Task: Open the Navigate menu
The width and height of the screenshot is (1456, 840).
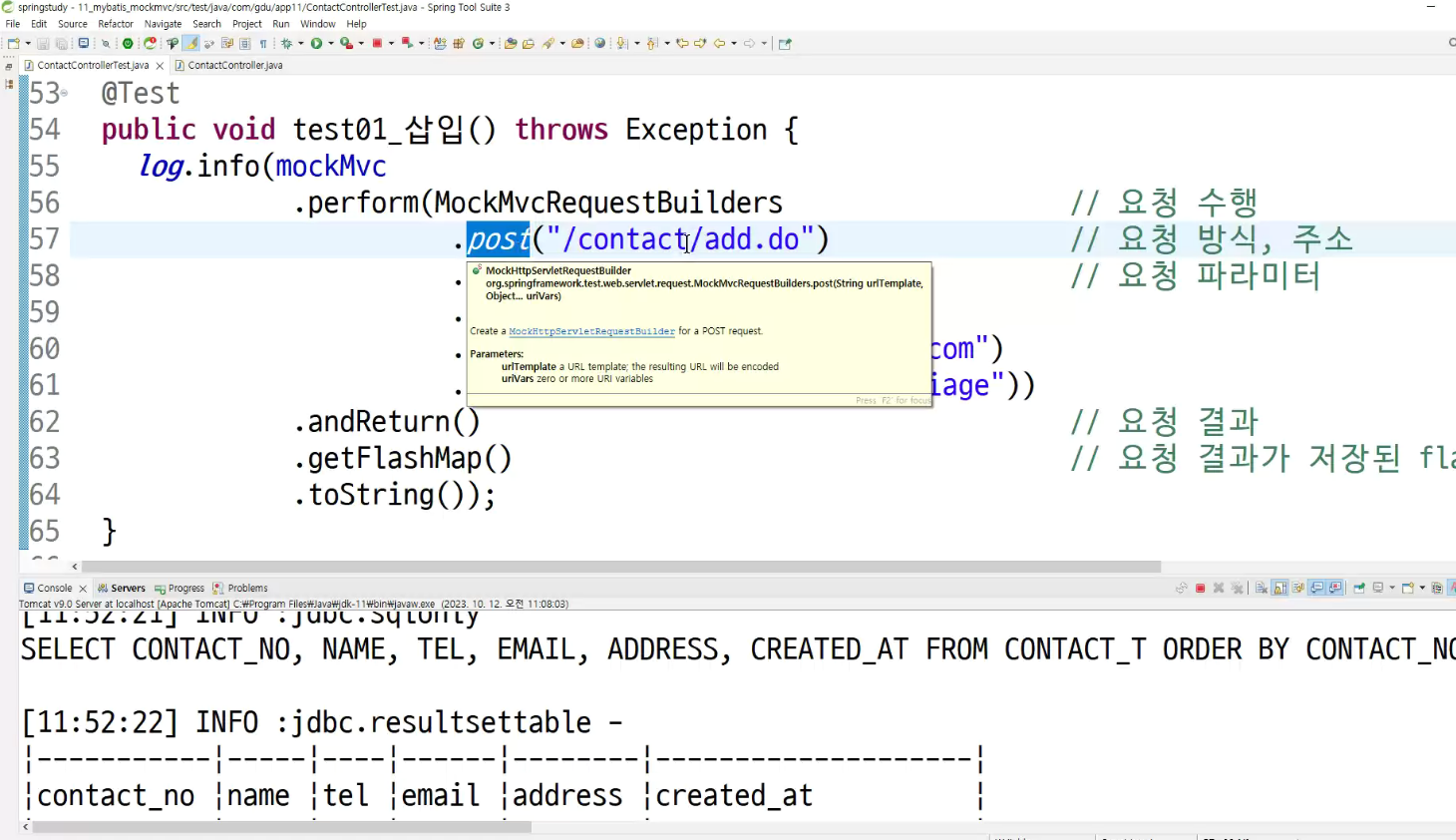Action: coord(164,24)
